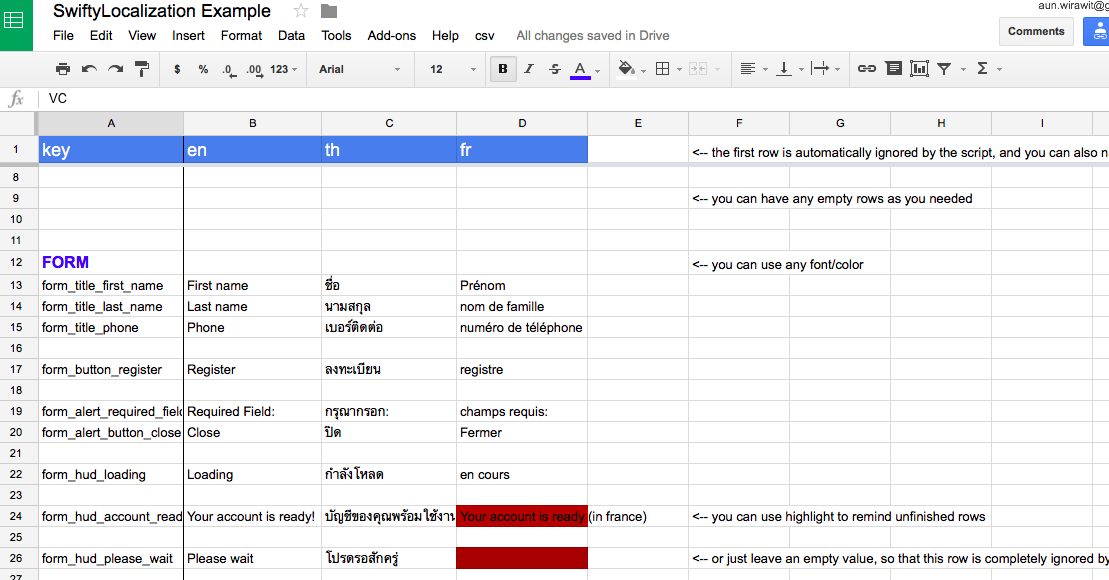Open the font size 12 dropdown
The image size is (1109, 580).
pyautogui.click(x=453, y=69)
